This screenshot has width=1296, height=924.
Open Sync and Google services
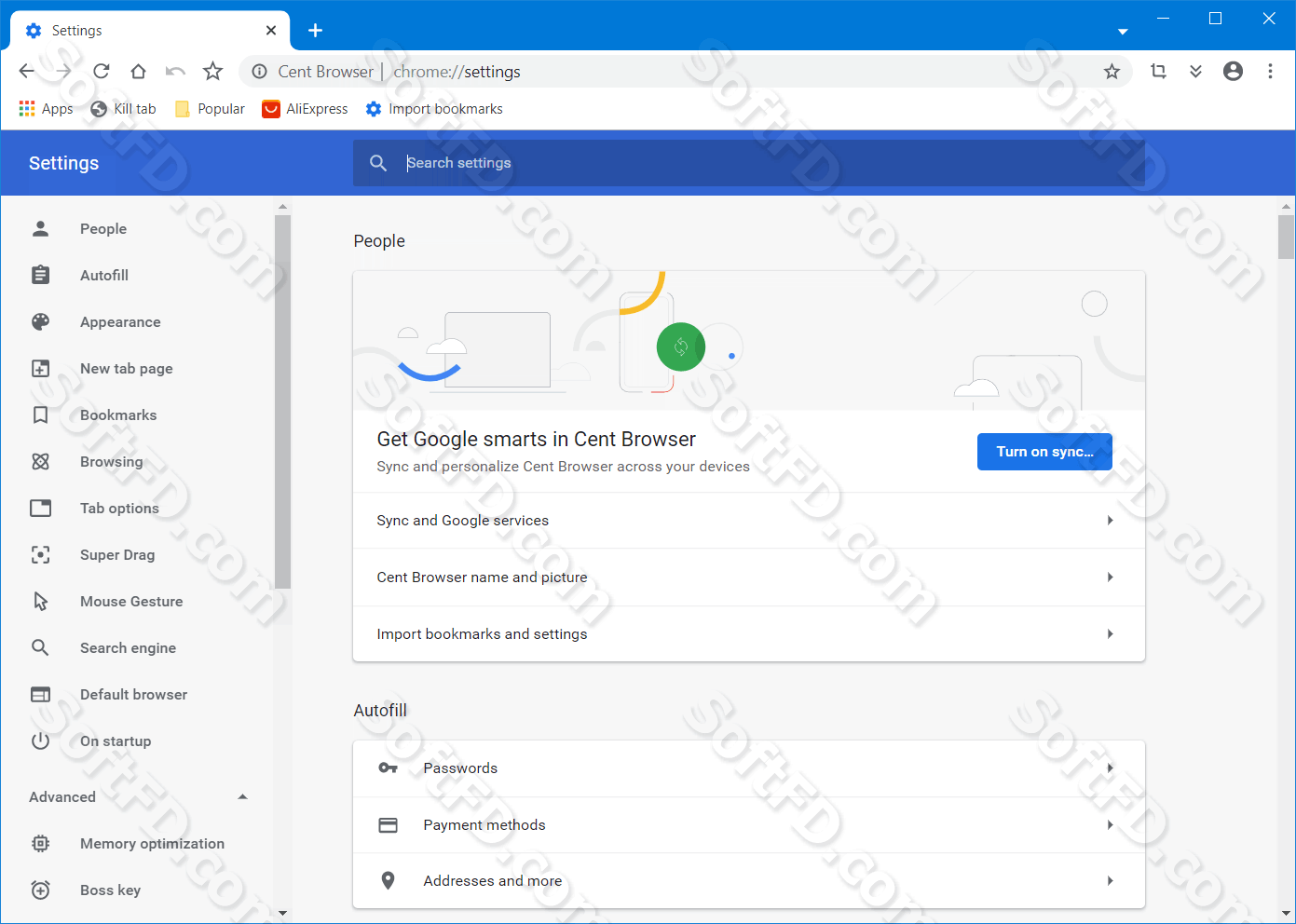(749, 521)
